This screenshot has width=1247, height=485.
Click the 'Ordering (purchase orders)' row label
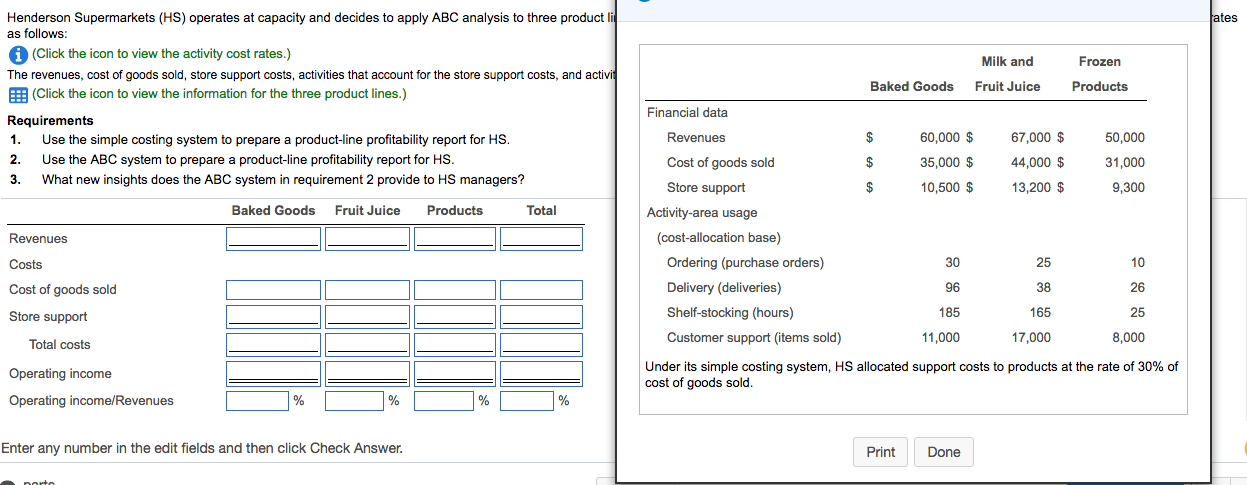click(x=746, y=263)
